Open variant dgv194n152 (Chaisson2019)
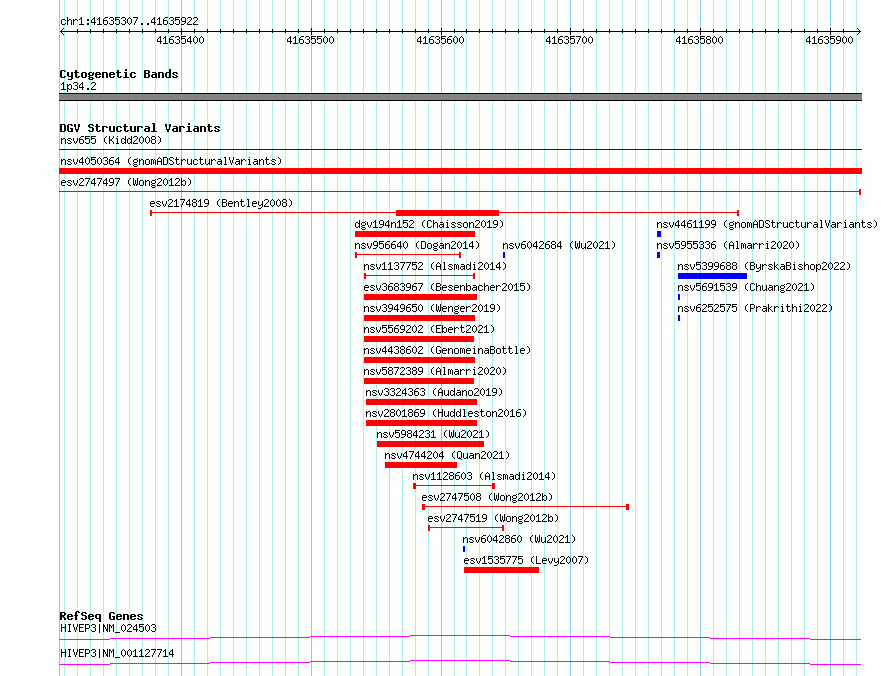 tap(429, 224)
